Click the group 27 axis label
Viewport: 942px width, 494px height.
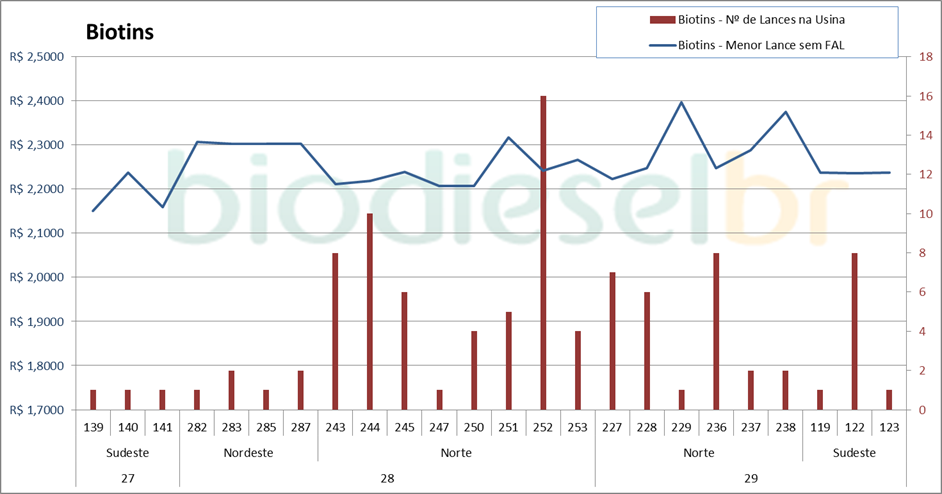tap(127, 478)
